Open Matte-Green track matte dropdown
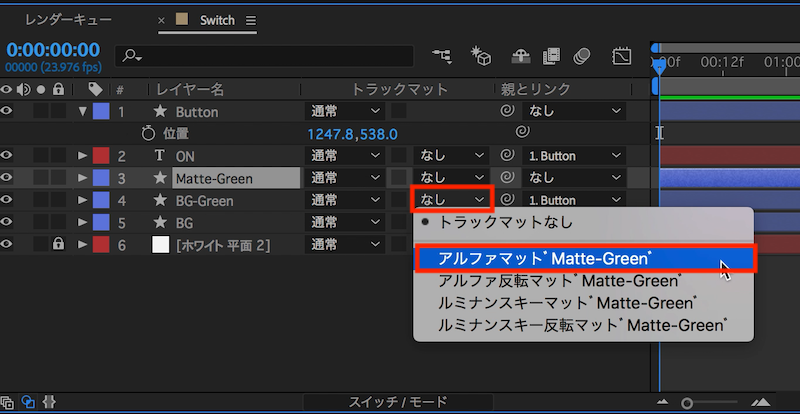Viewport: 800px width, 414px height. pyautogui.click(x=452, y=178)
